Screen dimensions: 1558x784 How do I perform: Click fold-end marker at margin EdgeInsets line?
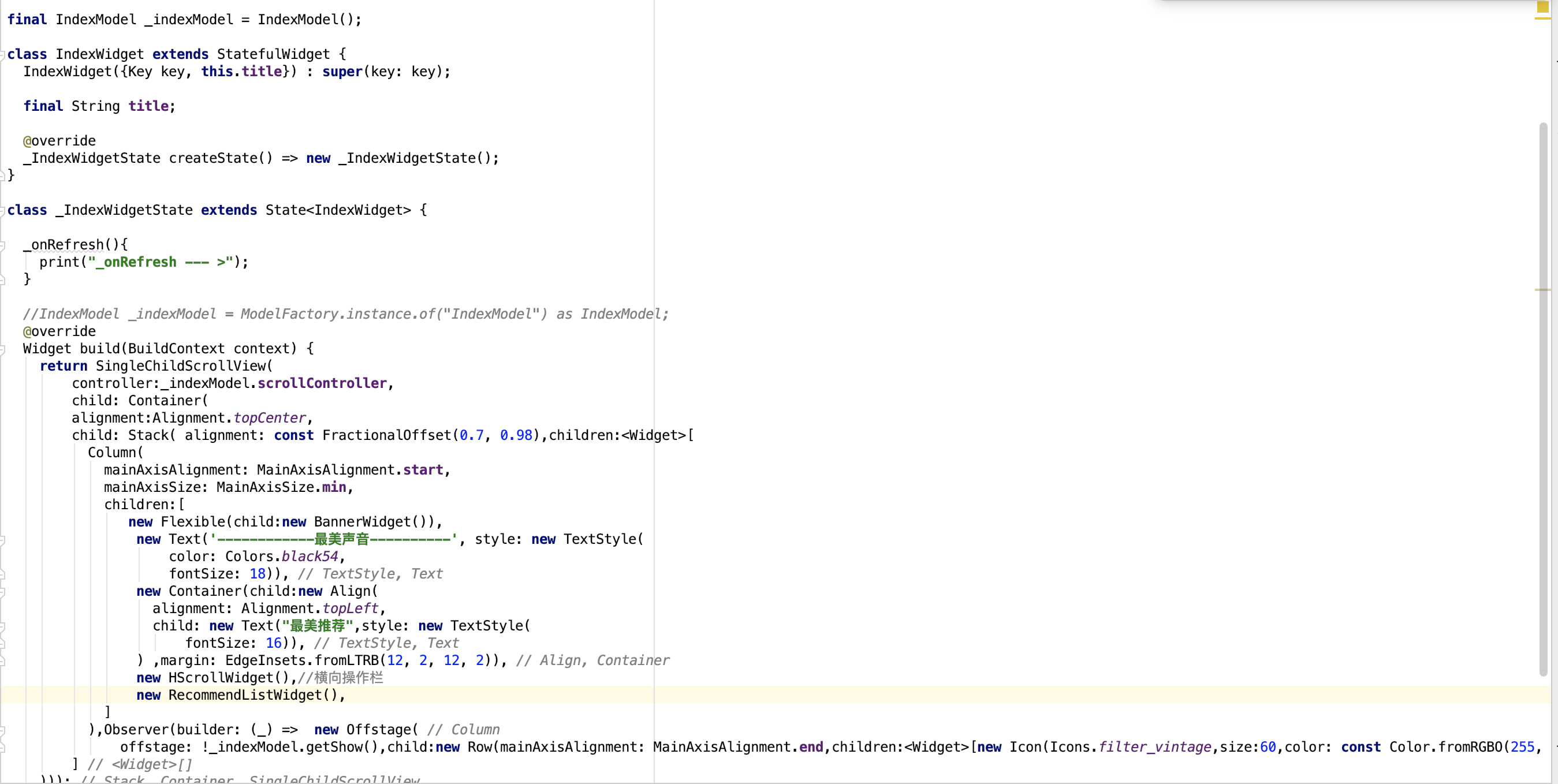(2, 660)
